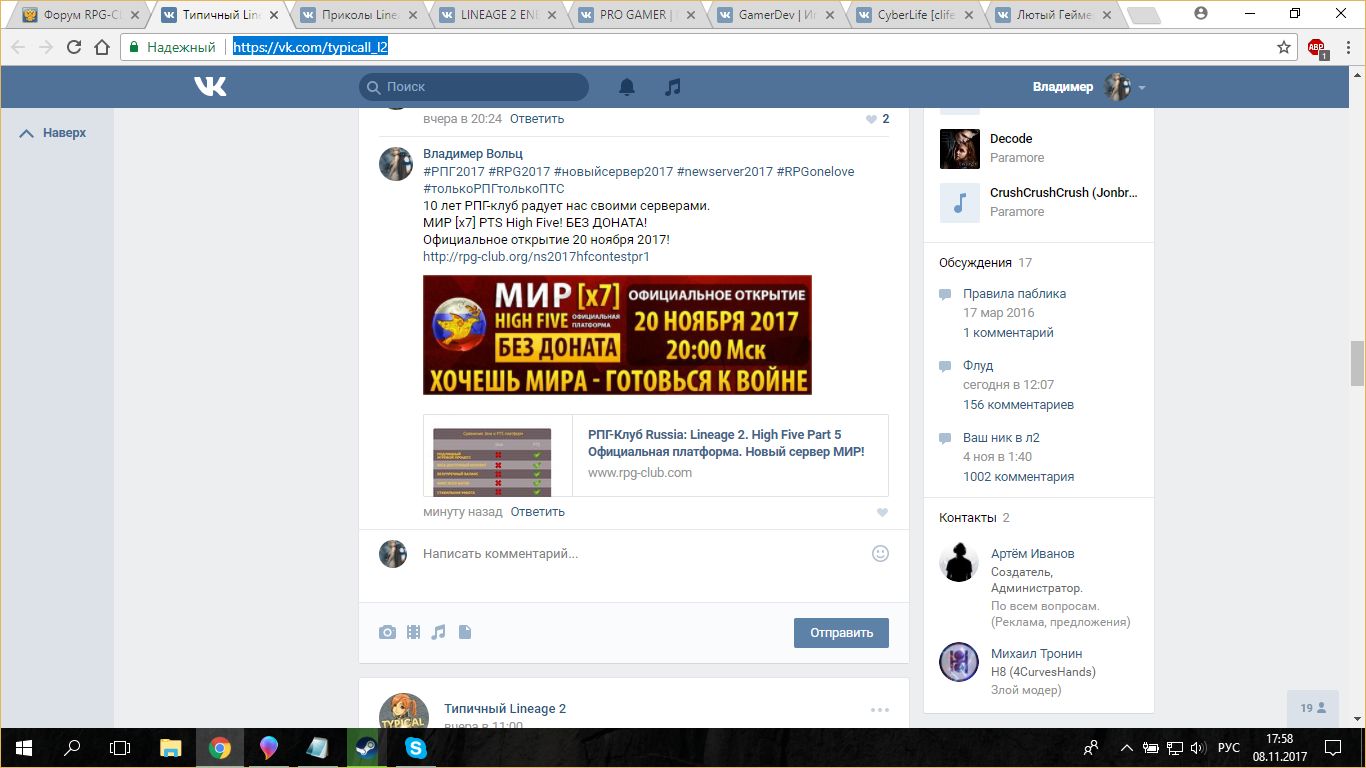1366x768 pixels.
Task: Attach a photo with the camera icon
Action: 387,632
